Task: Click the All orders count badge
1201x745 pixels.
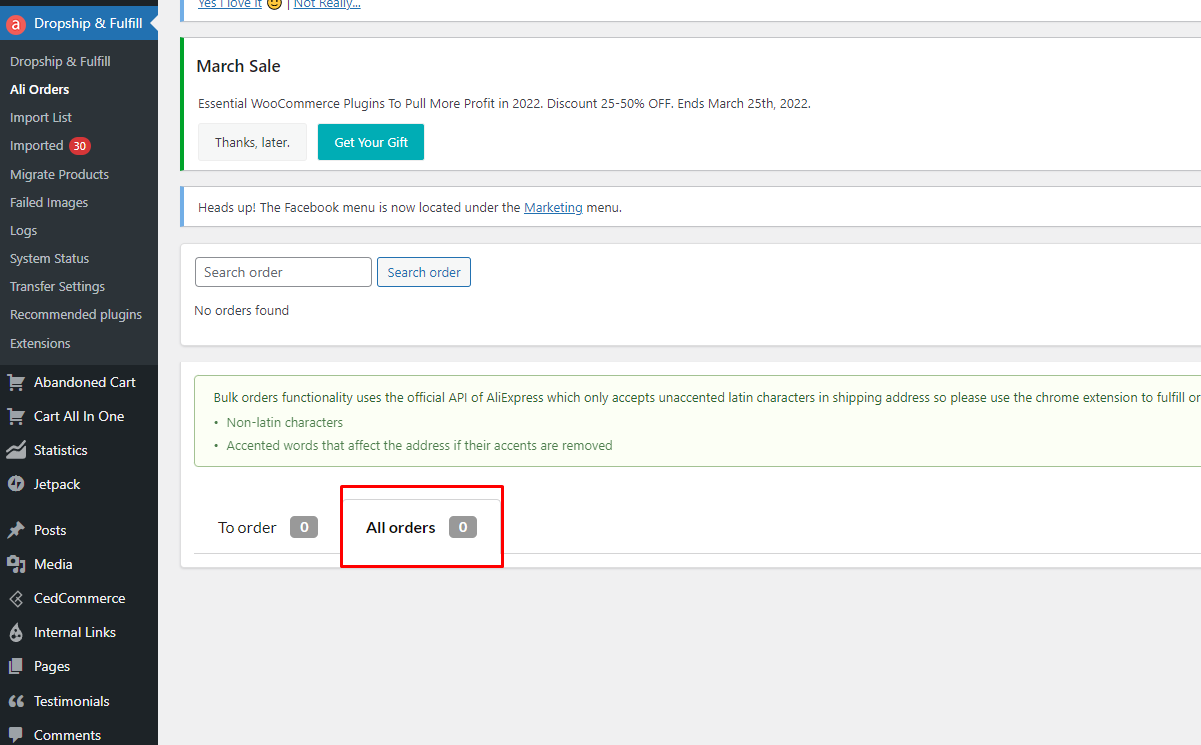Action: coord(463,527)
